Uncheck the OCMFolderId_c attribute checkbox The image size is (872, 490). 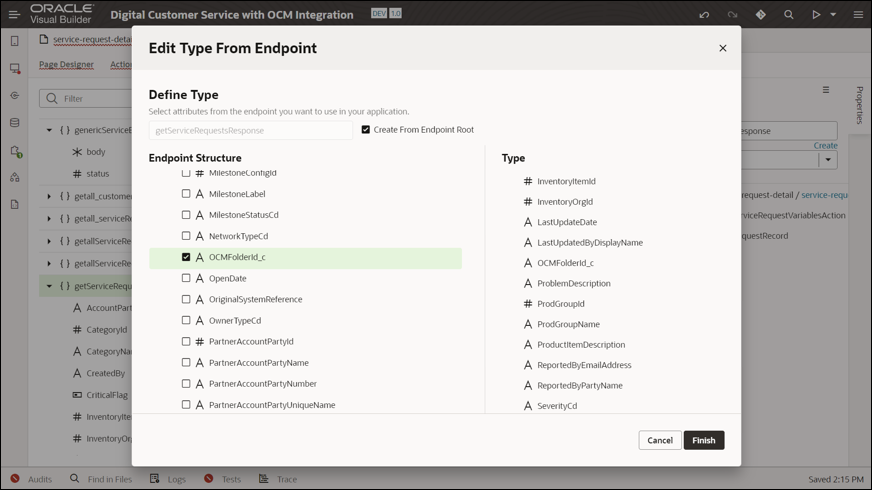pyautogui.click(x=186, y=257)
